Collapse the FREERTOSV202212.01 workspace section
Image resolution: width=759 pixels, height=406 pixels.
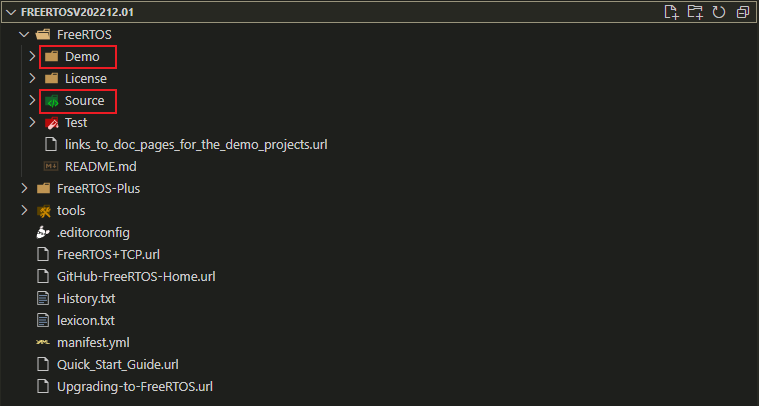coord(10,13)
